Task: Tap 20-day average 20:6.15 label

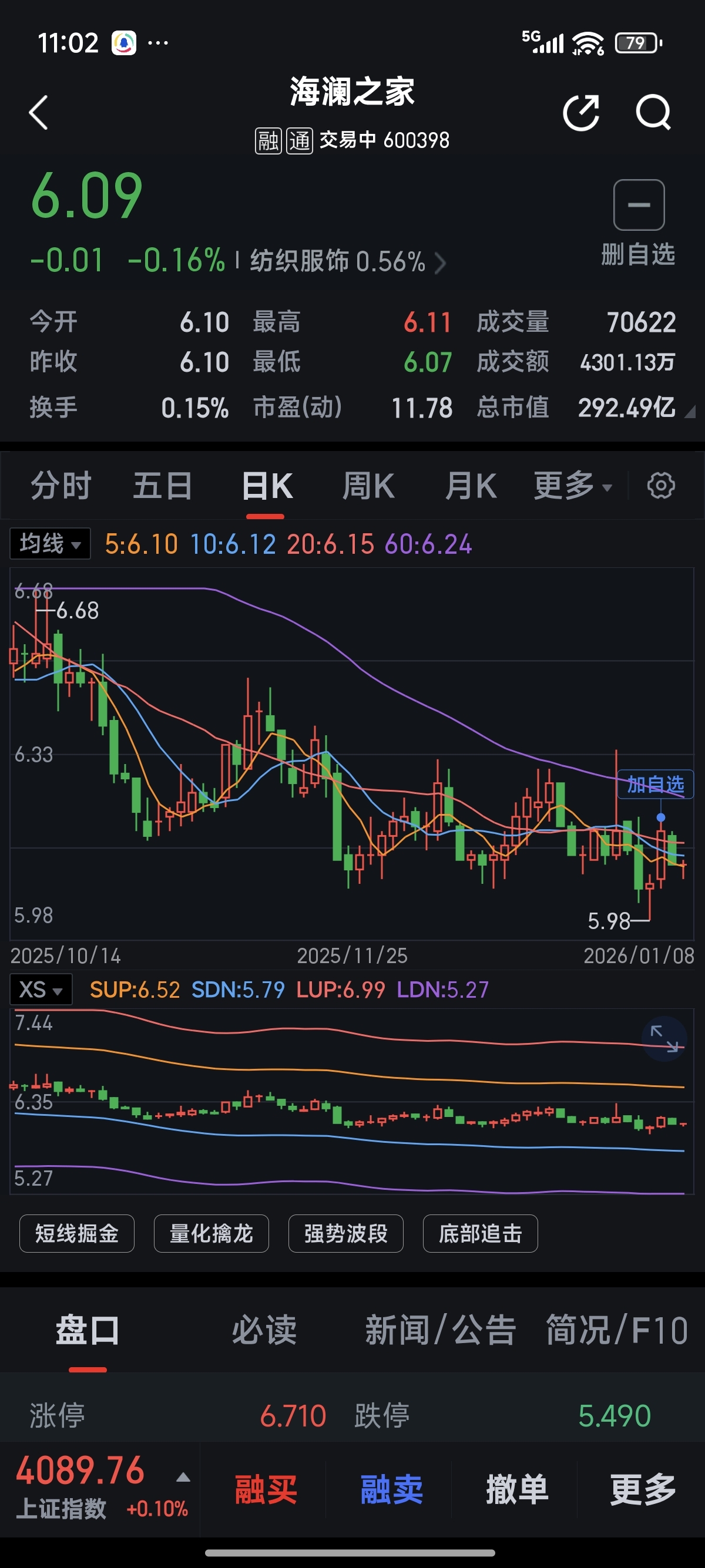Action: 331,544
